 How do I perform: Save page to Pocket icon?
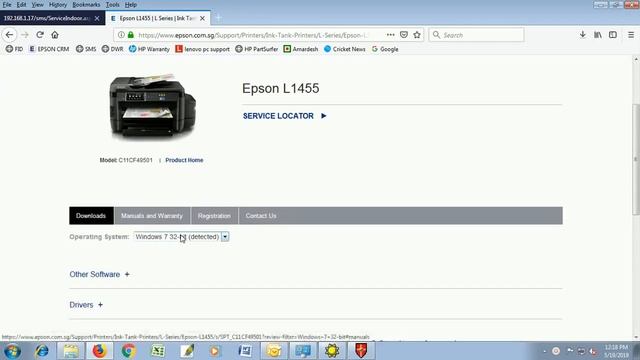404,35
